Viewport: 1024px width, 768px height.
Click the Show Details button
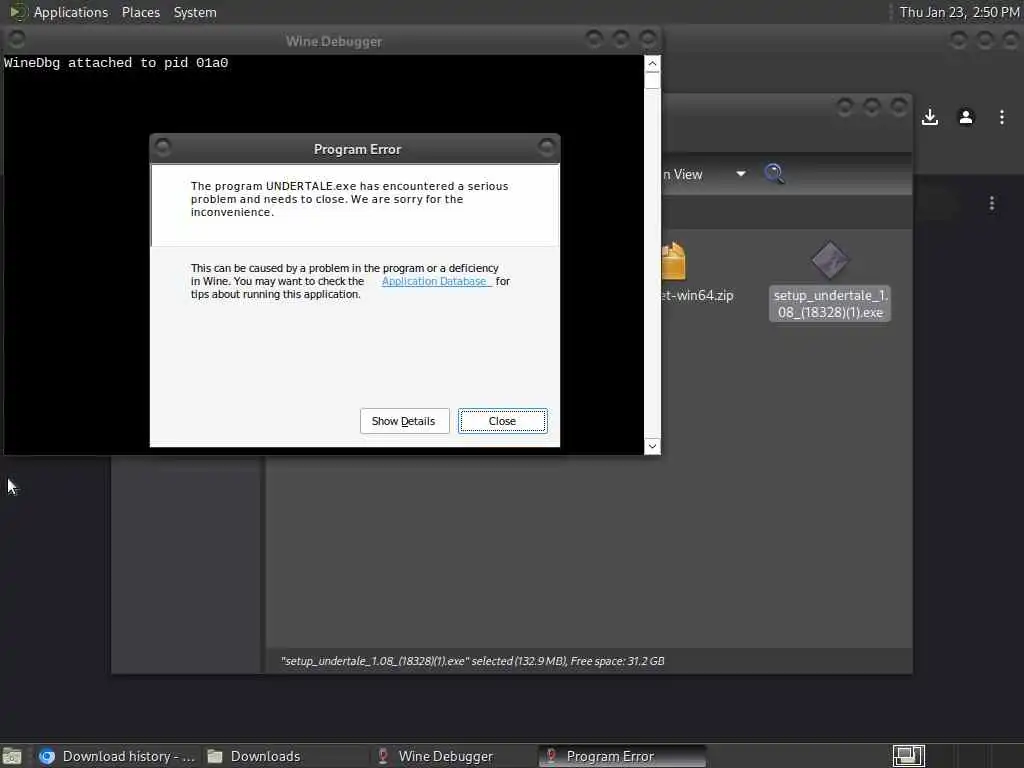(x=404, y=421)
